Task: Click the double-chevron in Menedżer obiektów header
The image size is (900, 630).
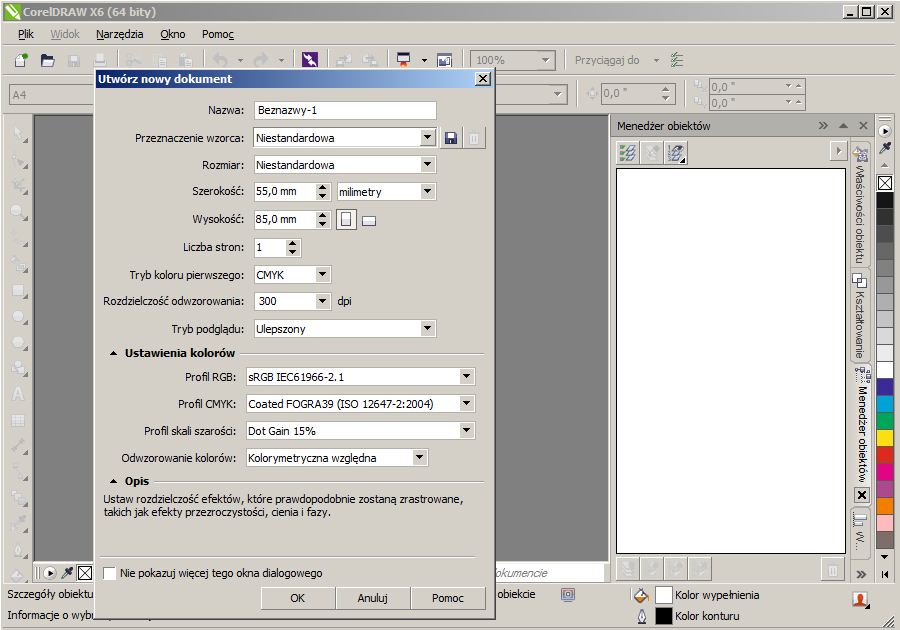Action: (823, 126)
